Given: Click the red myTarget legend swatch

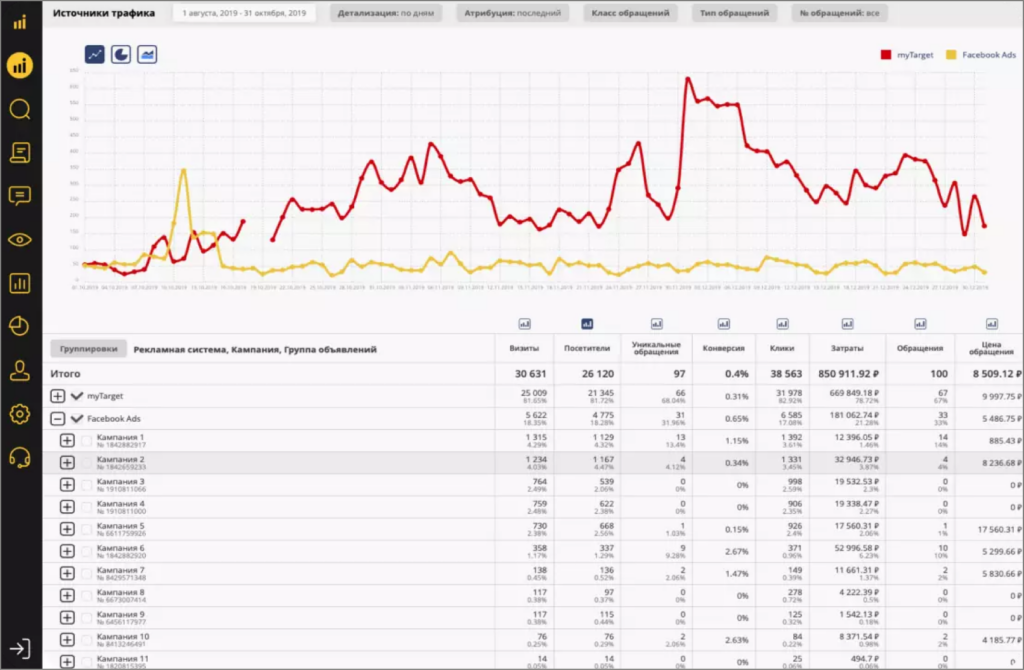Looking at the screenshot, I should [886, 55].
